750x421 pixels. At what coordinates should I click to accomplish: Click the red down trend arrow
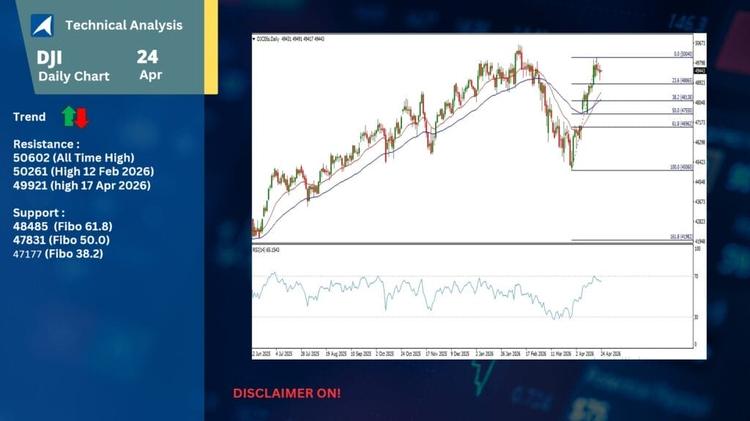tap(82, 117)
